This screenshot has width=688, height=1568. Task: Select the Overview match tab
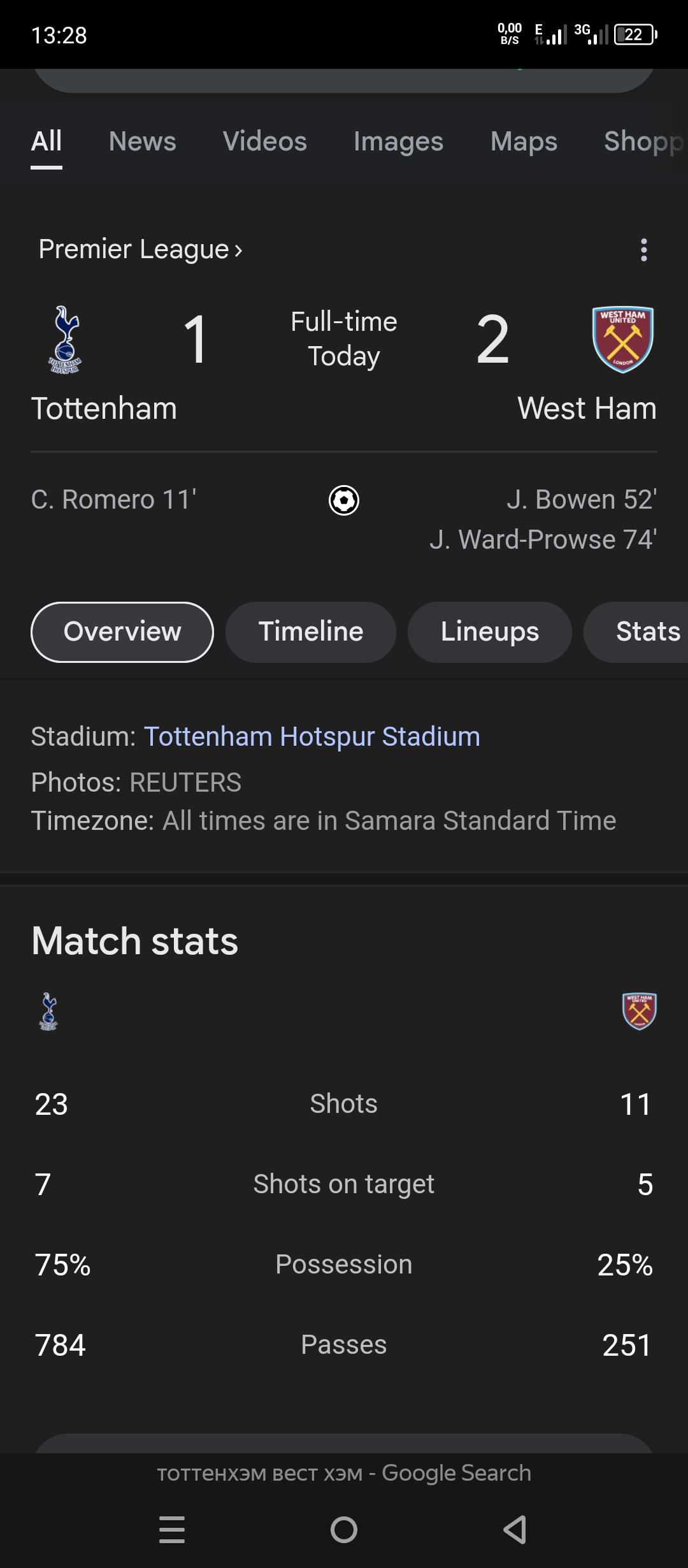click(x=122, y=632)
